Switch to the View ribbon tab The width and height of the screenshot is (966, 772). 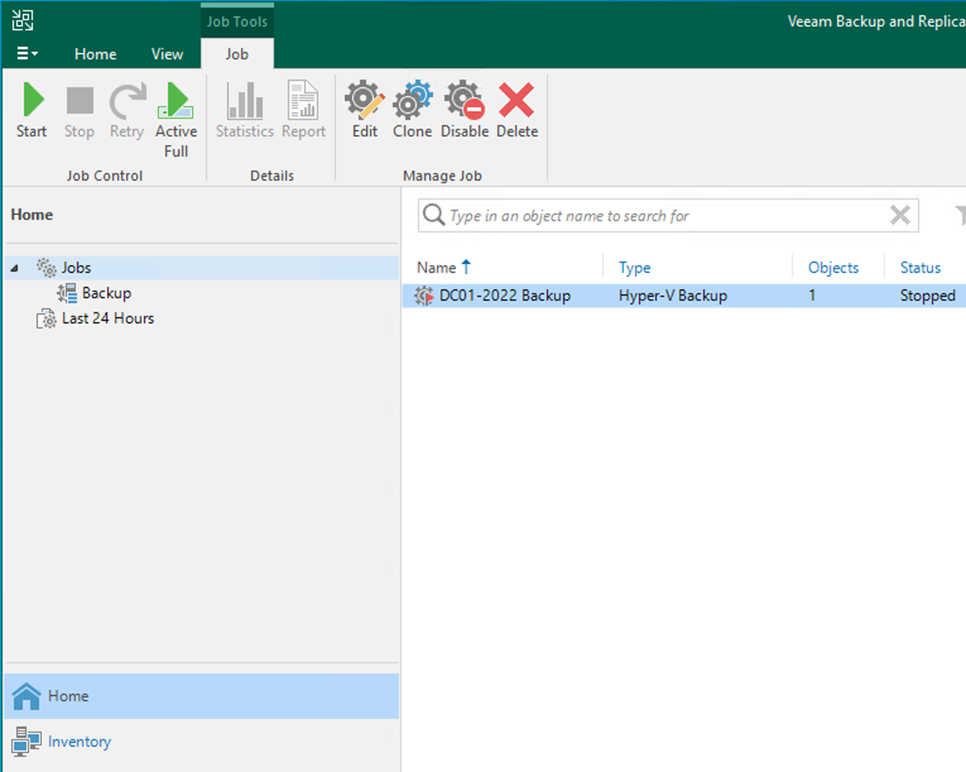(x=167, y=54)
